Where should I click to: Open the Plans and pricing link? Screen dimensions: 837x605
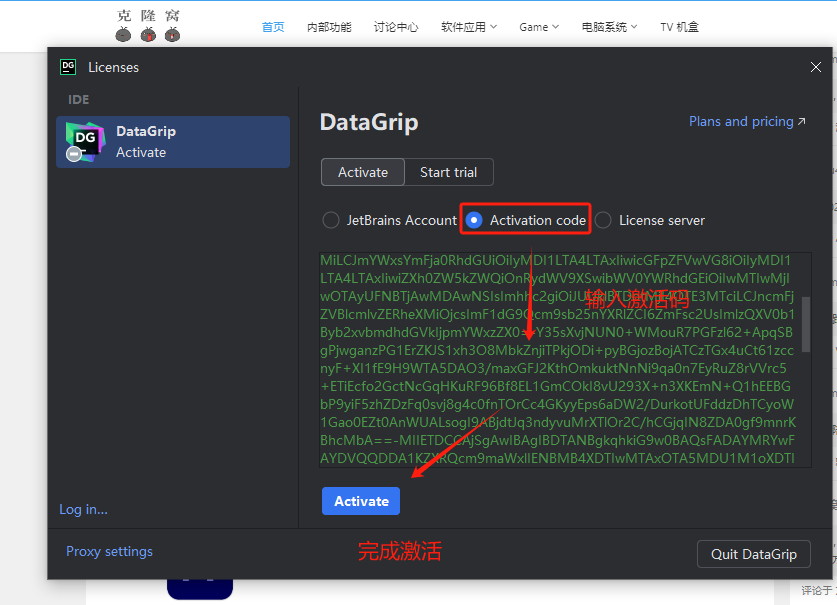pos(747,121)
